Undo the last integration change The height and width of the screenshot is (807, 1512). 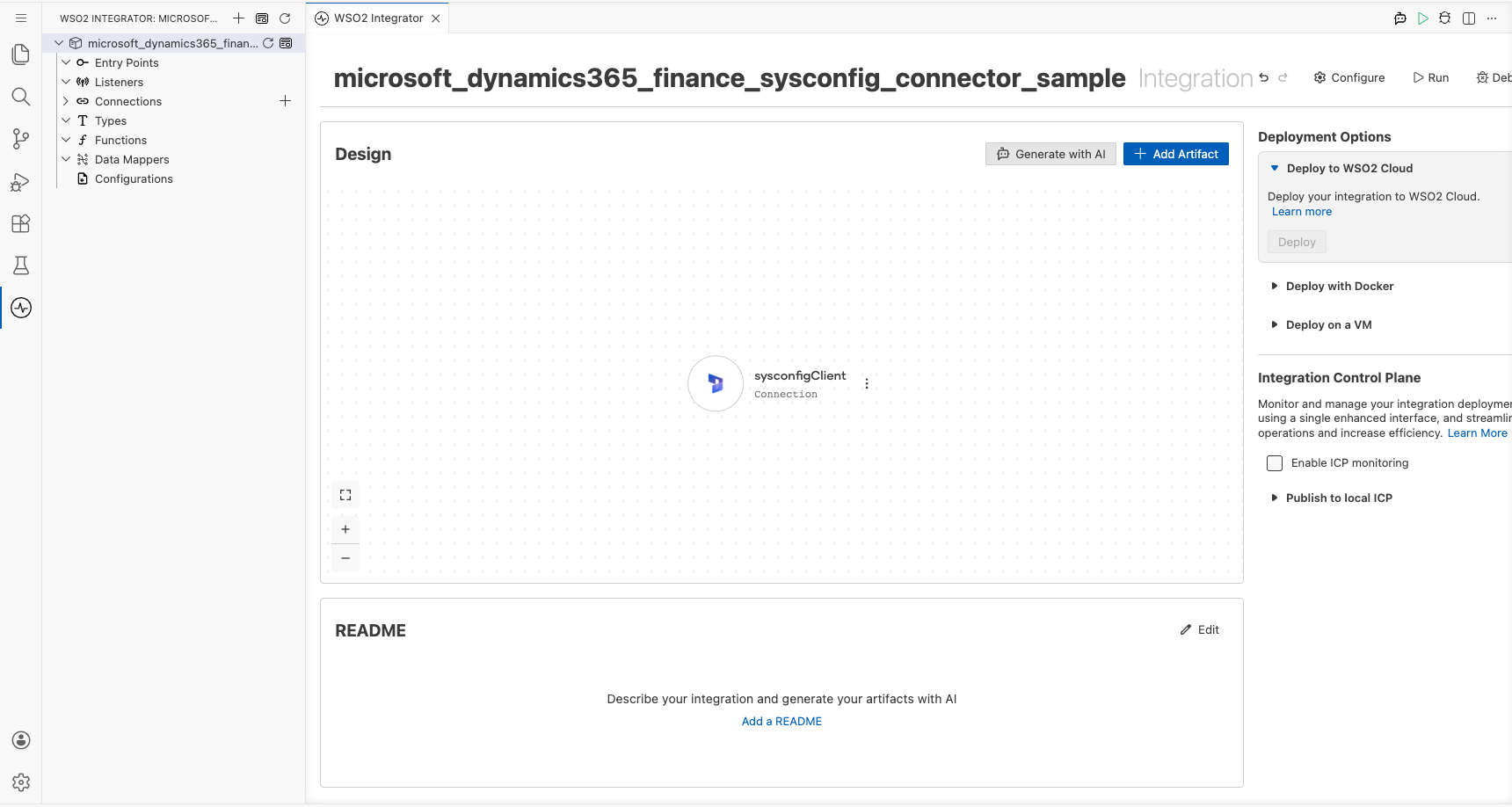1264,77
